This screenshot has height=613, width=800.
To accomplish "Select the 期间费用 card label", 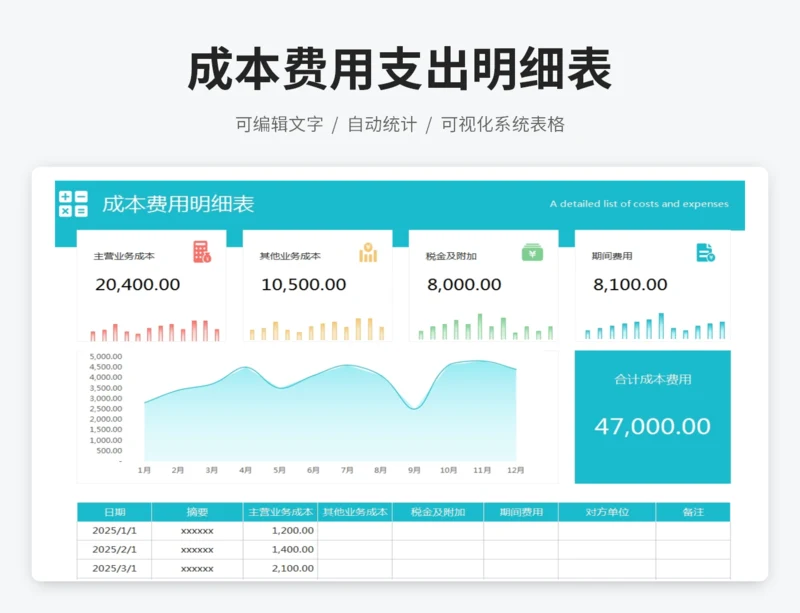I will click(612, 256).
